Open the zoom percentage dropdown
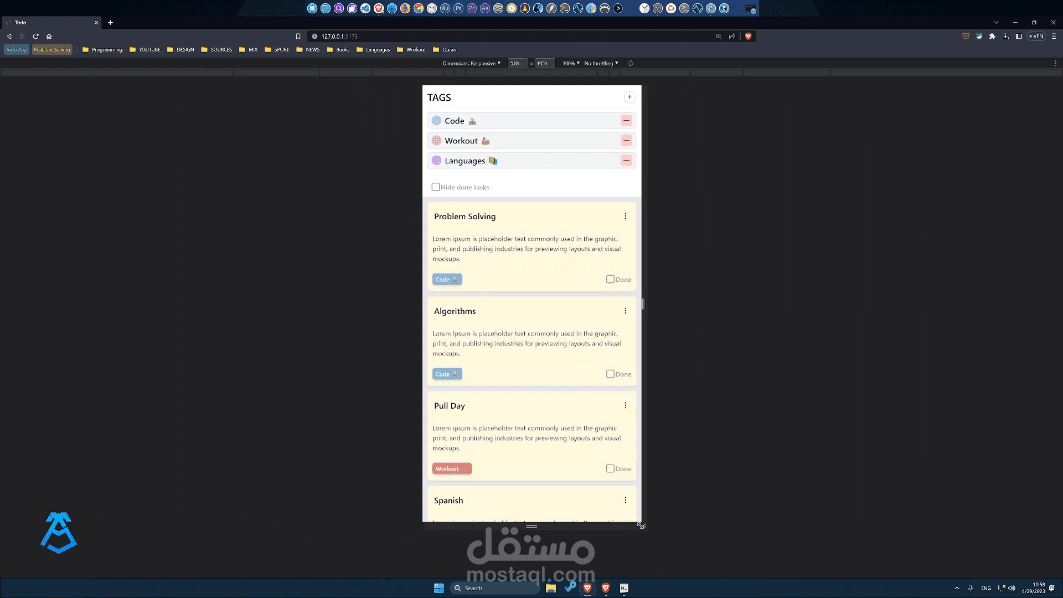1063x598 pixels. pyautogui.click(x=571, y=63)
